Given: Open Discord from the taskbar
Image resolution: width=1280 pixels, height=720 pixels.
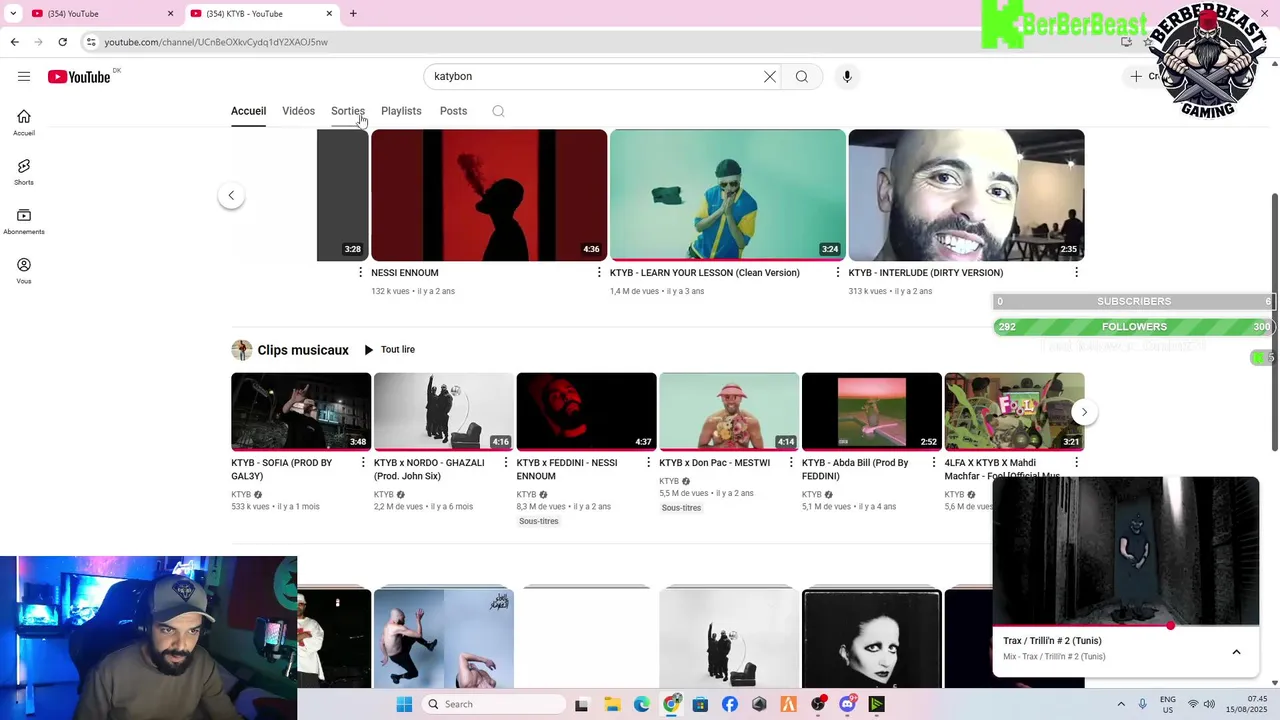Looking at the screenshot, I should coord(848,704).
